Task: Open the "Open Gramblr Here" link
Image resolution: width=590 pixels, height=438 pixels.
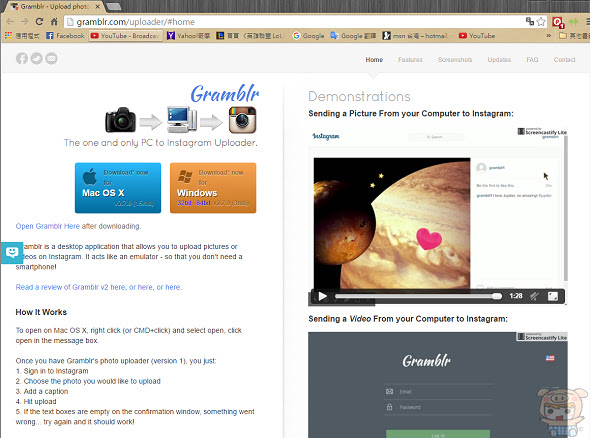Action: coord(48,226)
